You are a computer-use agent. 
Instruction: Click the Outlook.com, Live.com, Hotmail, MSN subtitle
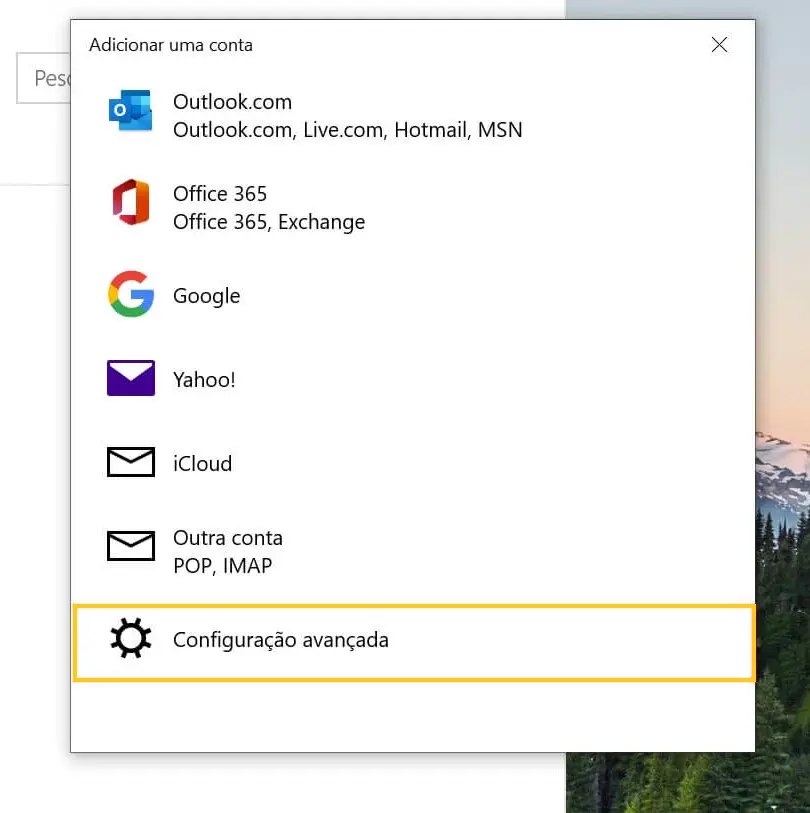(347, 130)
